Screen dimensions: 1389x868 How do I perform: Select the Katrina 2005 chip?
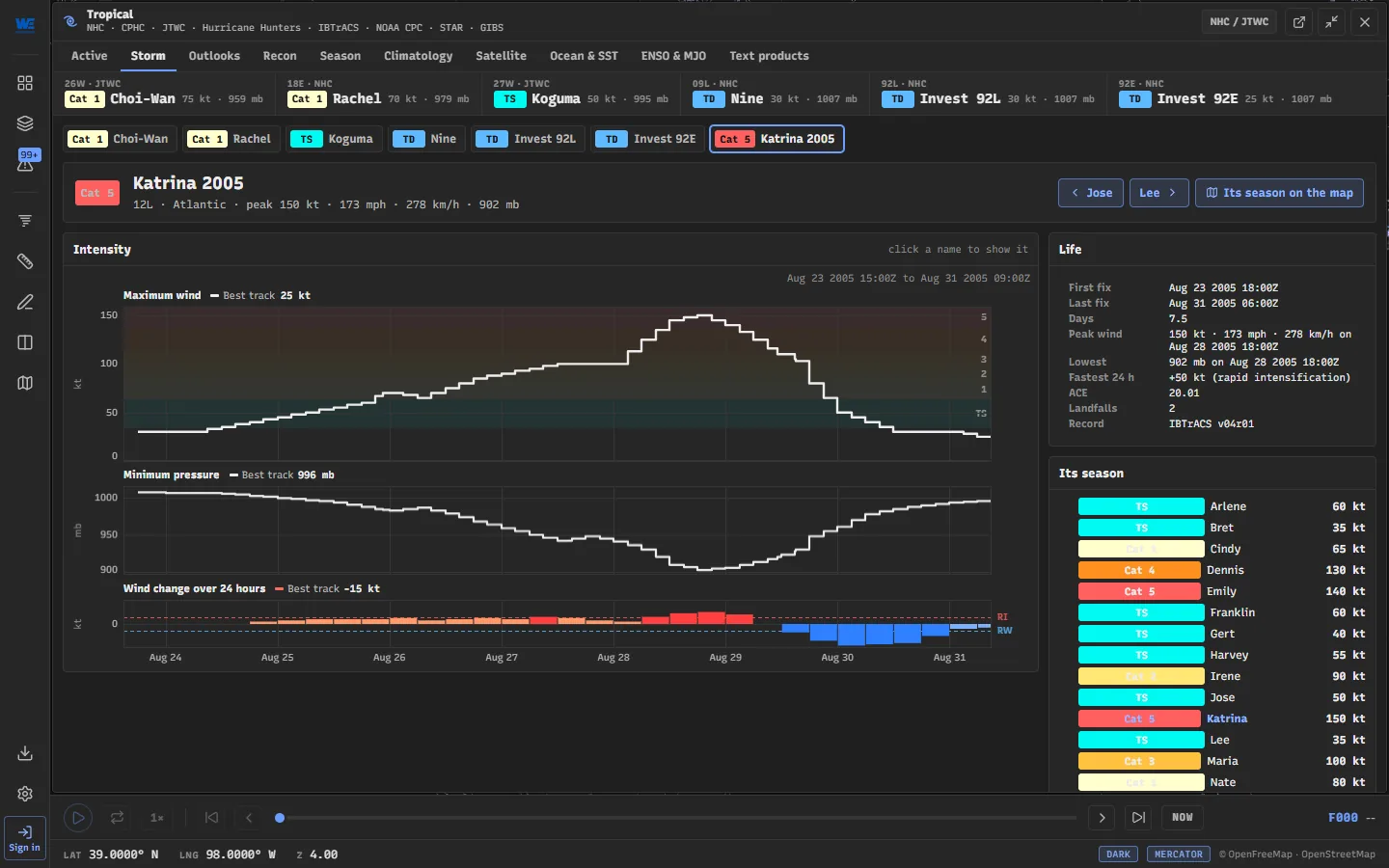[776, 139]
